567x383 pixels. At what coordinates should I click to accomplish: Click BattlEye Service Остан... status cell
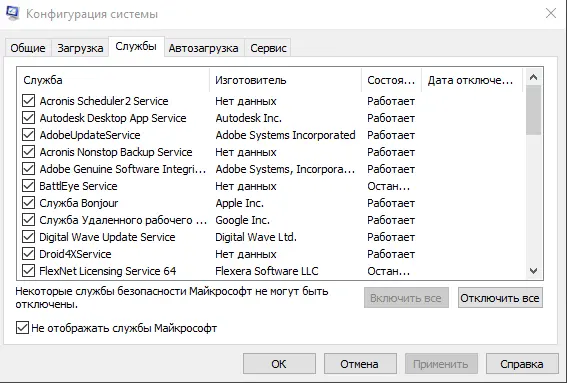pyautogui.click(x=388, y=186)
